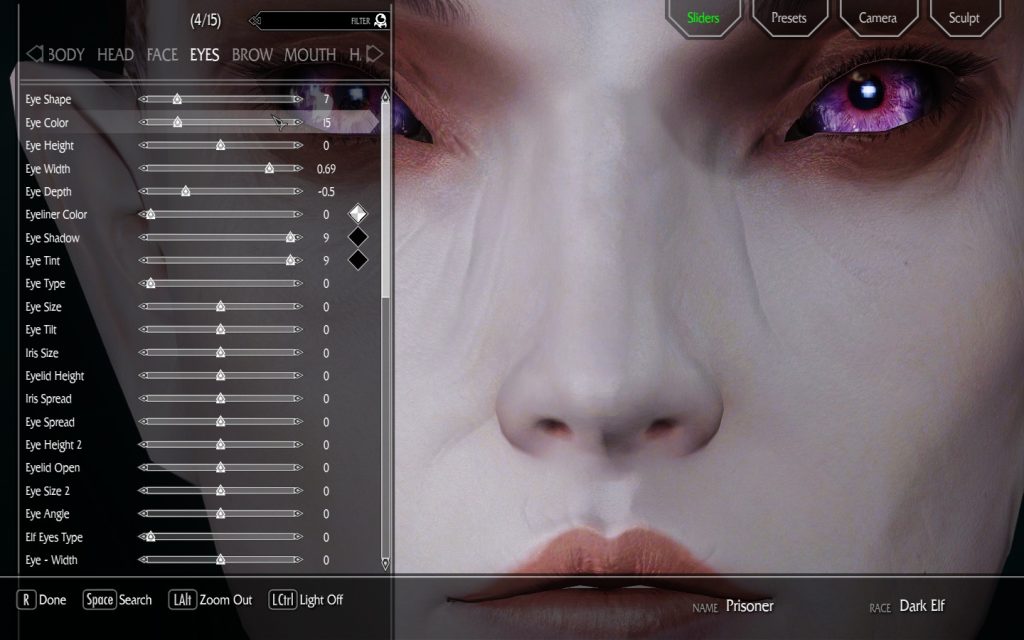Select the Eye Spread row label

(x=50, y=422)
